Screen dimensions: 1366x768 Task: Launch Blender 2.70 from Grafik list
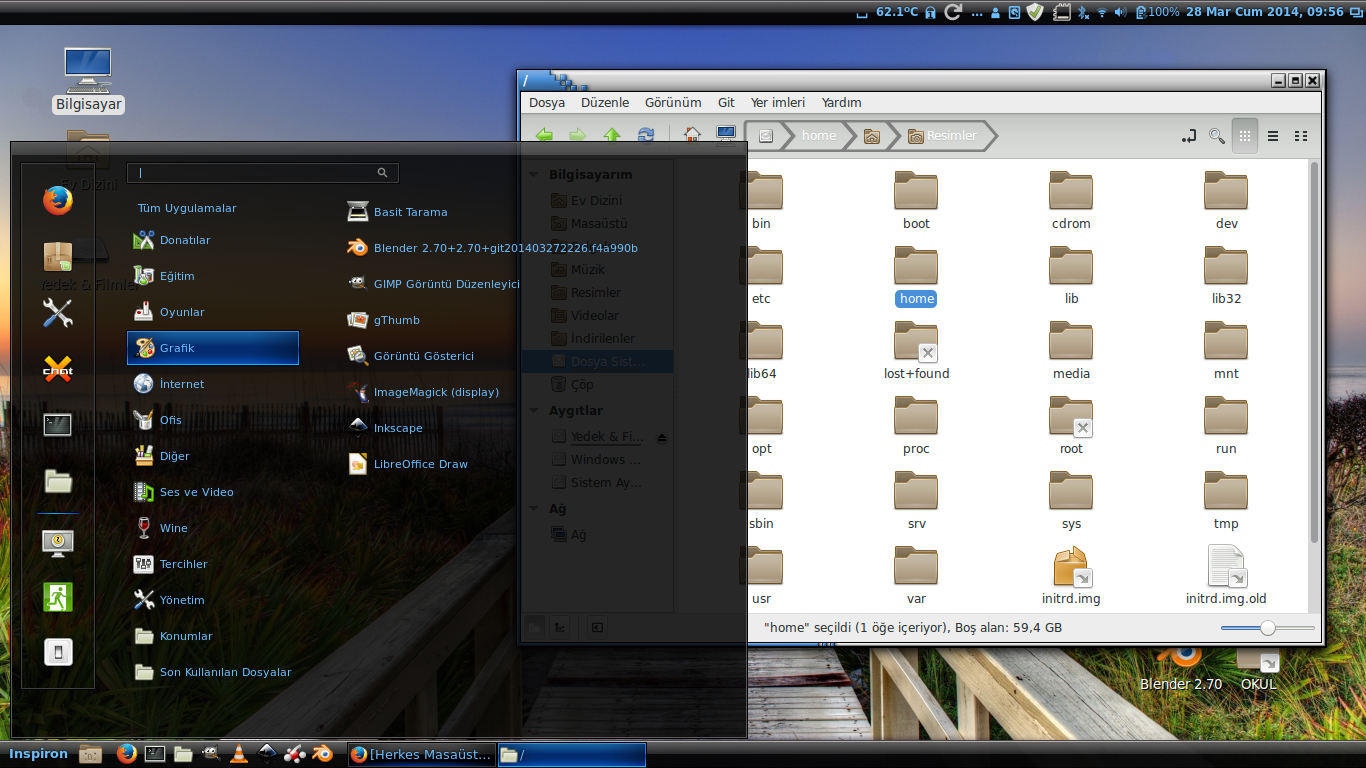point(493,248)
